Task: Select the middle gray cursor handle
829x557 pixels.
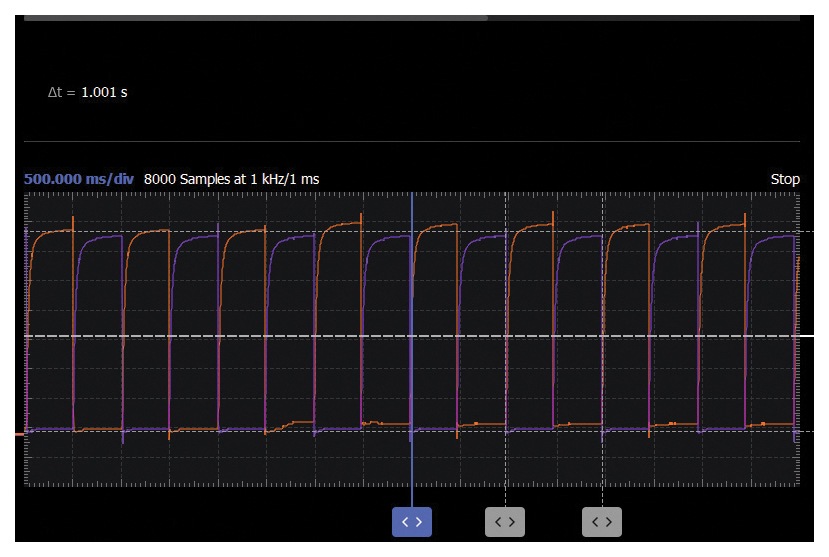Action: 505,522
